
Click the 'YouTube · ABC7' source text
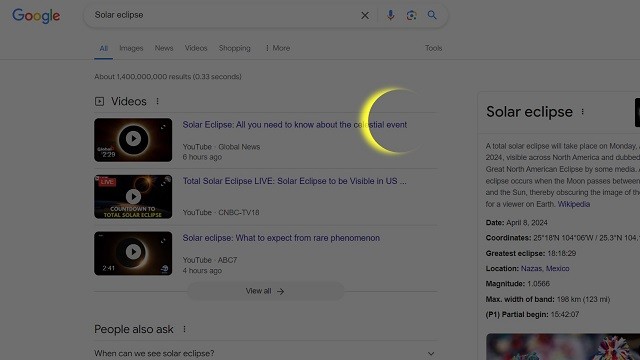[210, 260]
